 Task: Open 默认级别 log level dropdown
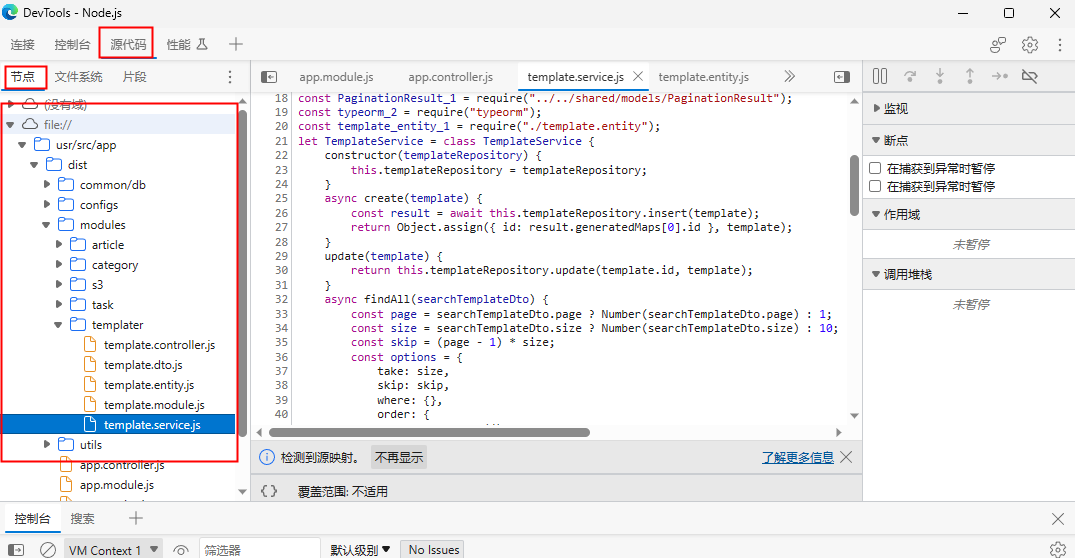pos(360,550)
